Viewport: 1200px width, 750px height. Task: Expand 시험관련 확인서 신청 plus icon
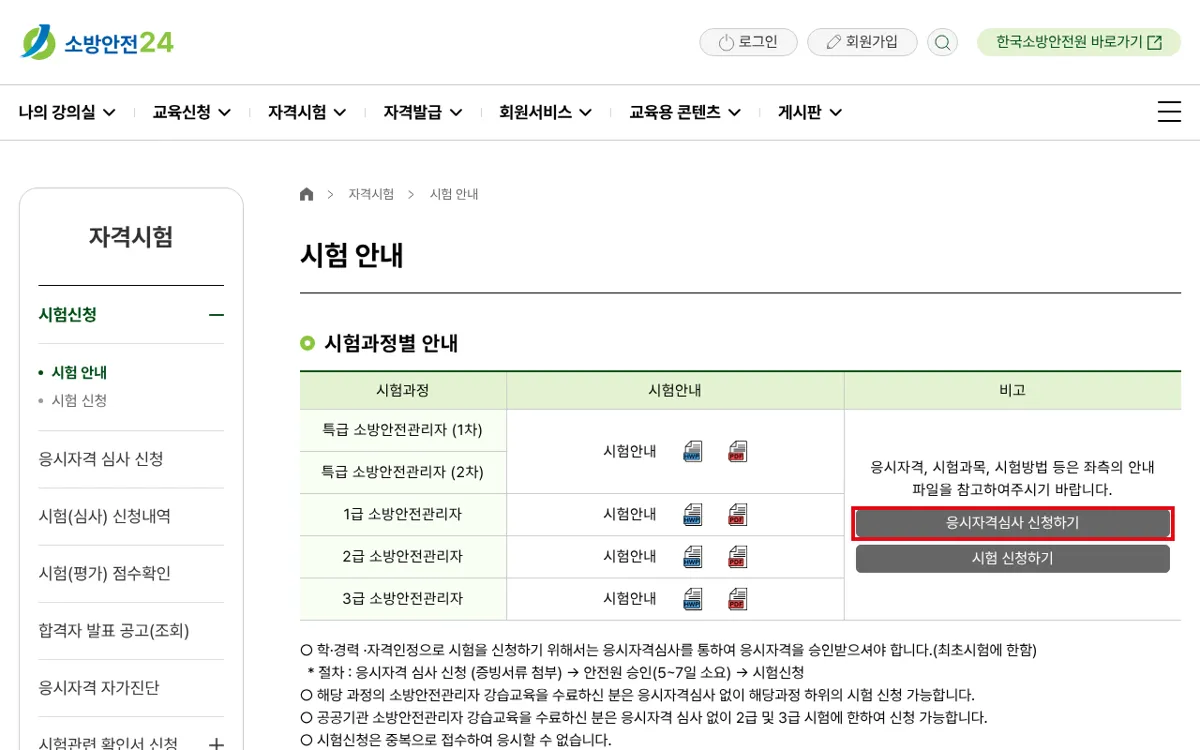pos(216,744)
